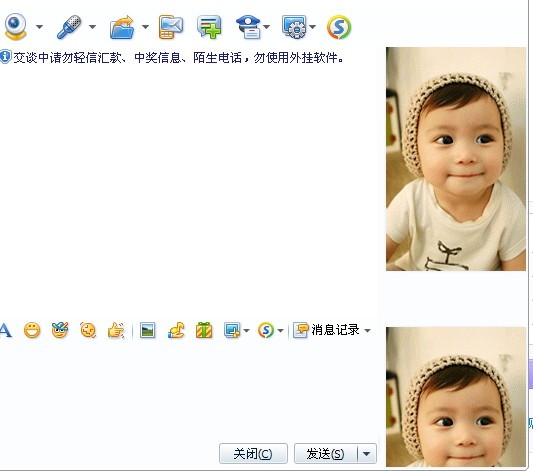
Task: Click the screenshot capture icon
Action: click(x=232, y=330)
